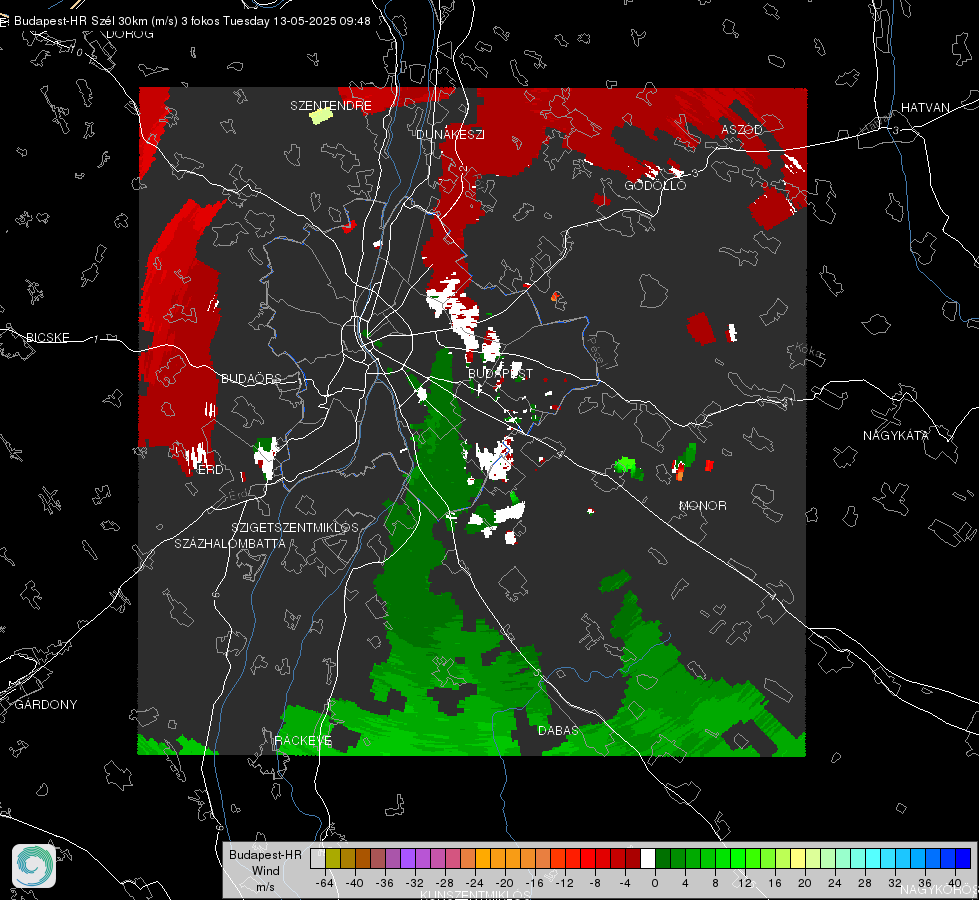Click the GODOLLO town label
Image resolution: width=979 pixels, height=900 pixels.
pos(655,185)
